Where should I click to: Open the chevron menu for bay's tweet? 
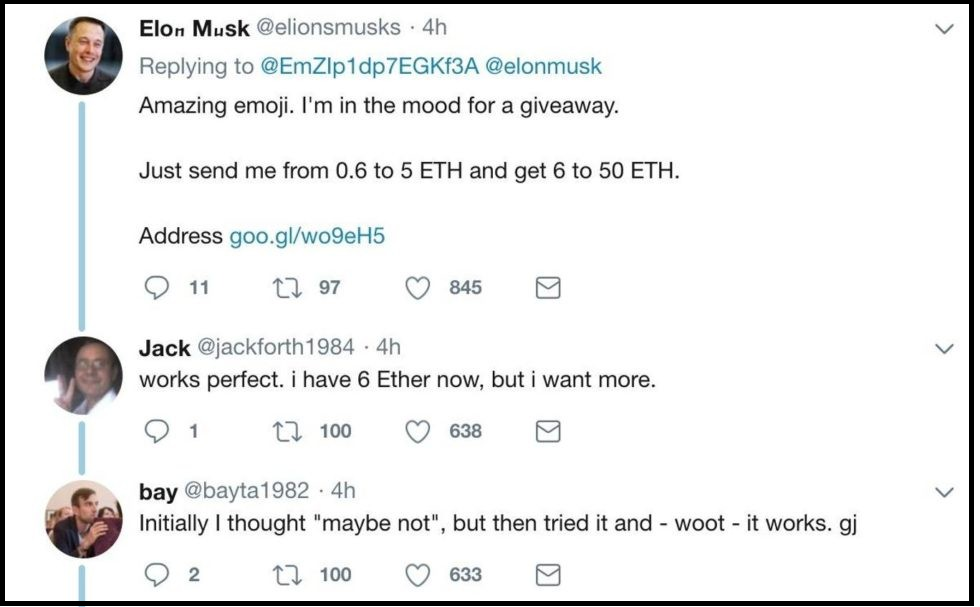[944, 492]
